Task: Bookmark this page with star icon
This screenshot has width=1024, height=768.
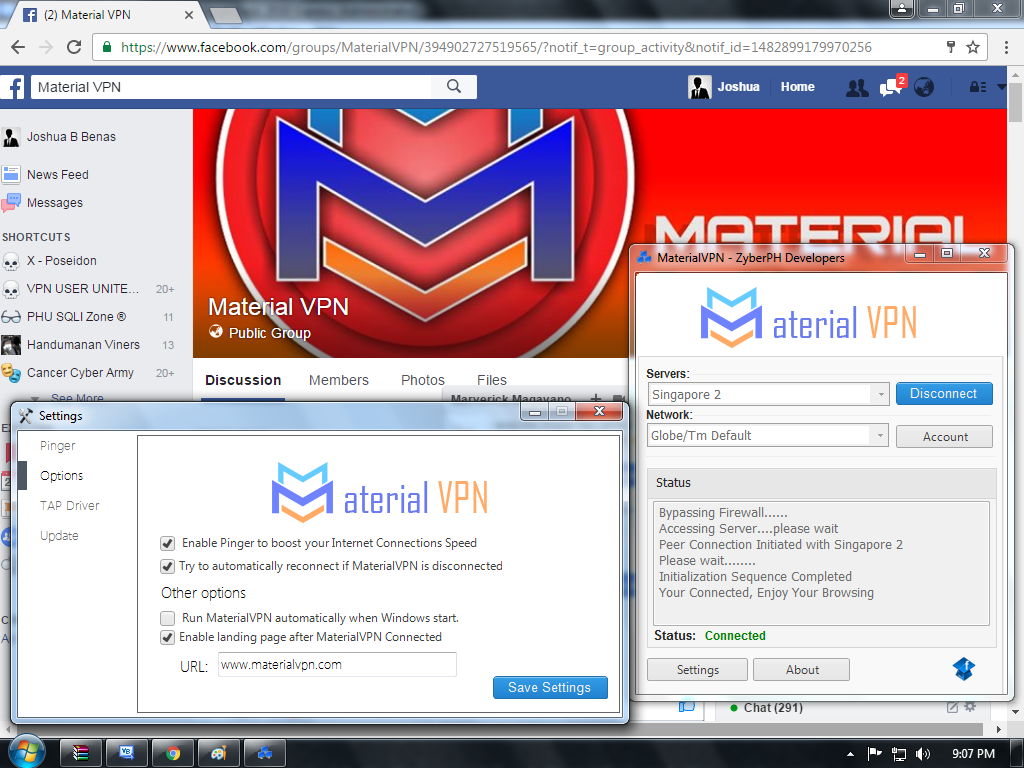Action: [x=973, y=47]
